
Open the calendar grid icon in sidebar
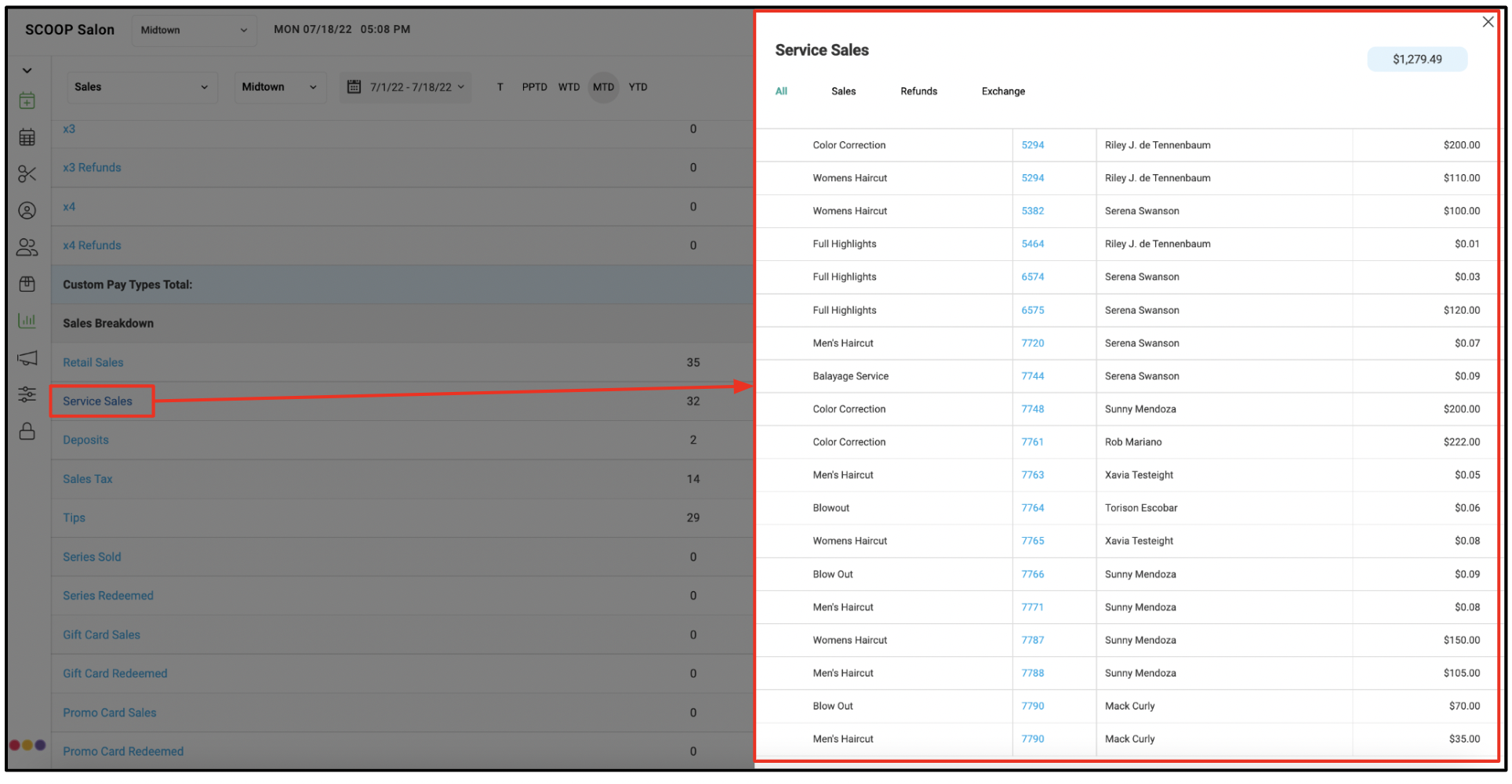[27, 137]
